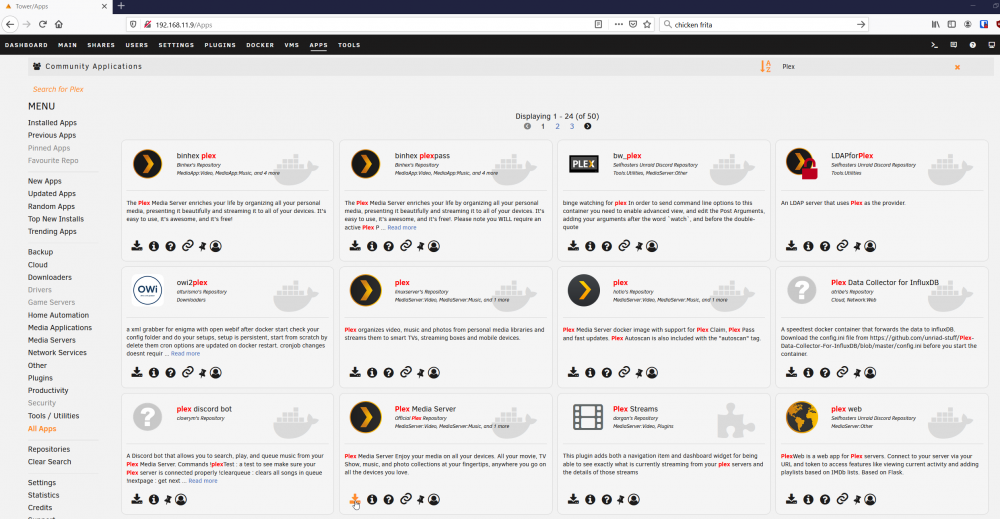Open the Repositories list
Screen dimensions: 1000x519
(x=49, y=449)
